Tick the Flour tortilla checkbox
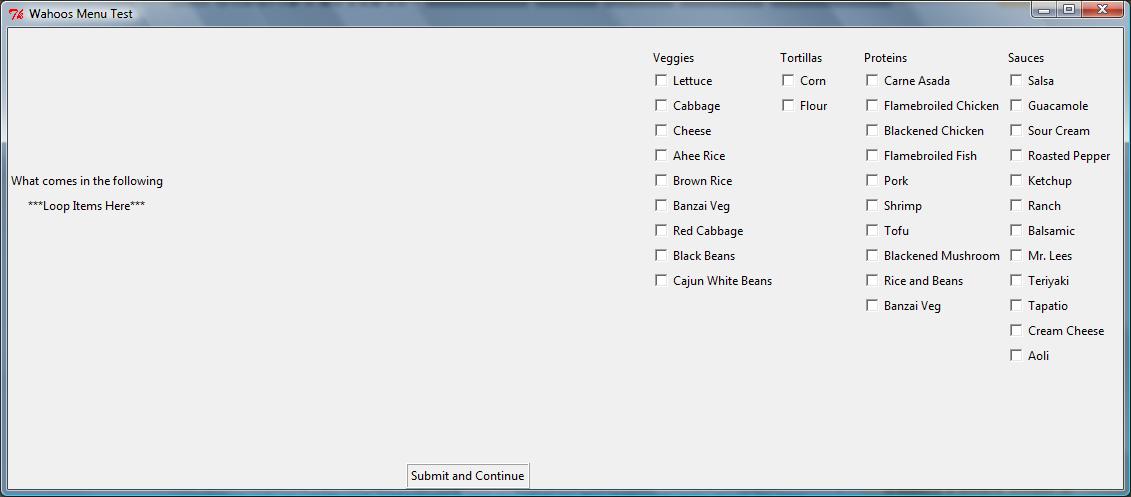Viewport: 1131px width, 497px height. [788, 105]
